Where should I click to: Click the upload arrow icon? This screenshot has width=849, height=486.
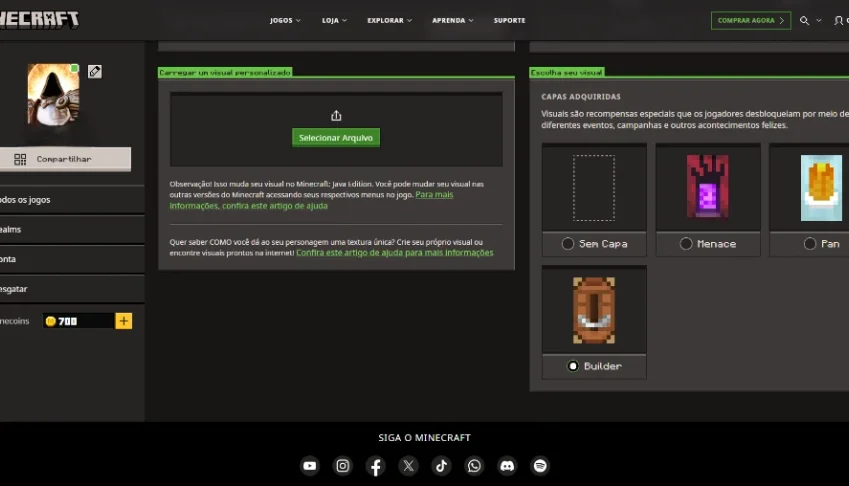(x=336, y=116)
